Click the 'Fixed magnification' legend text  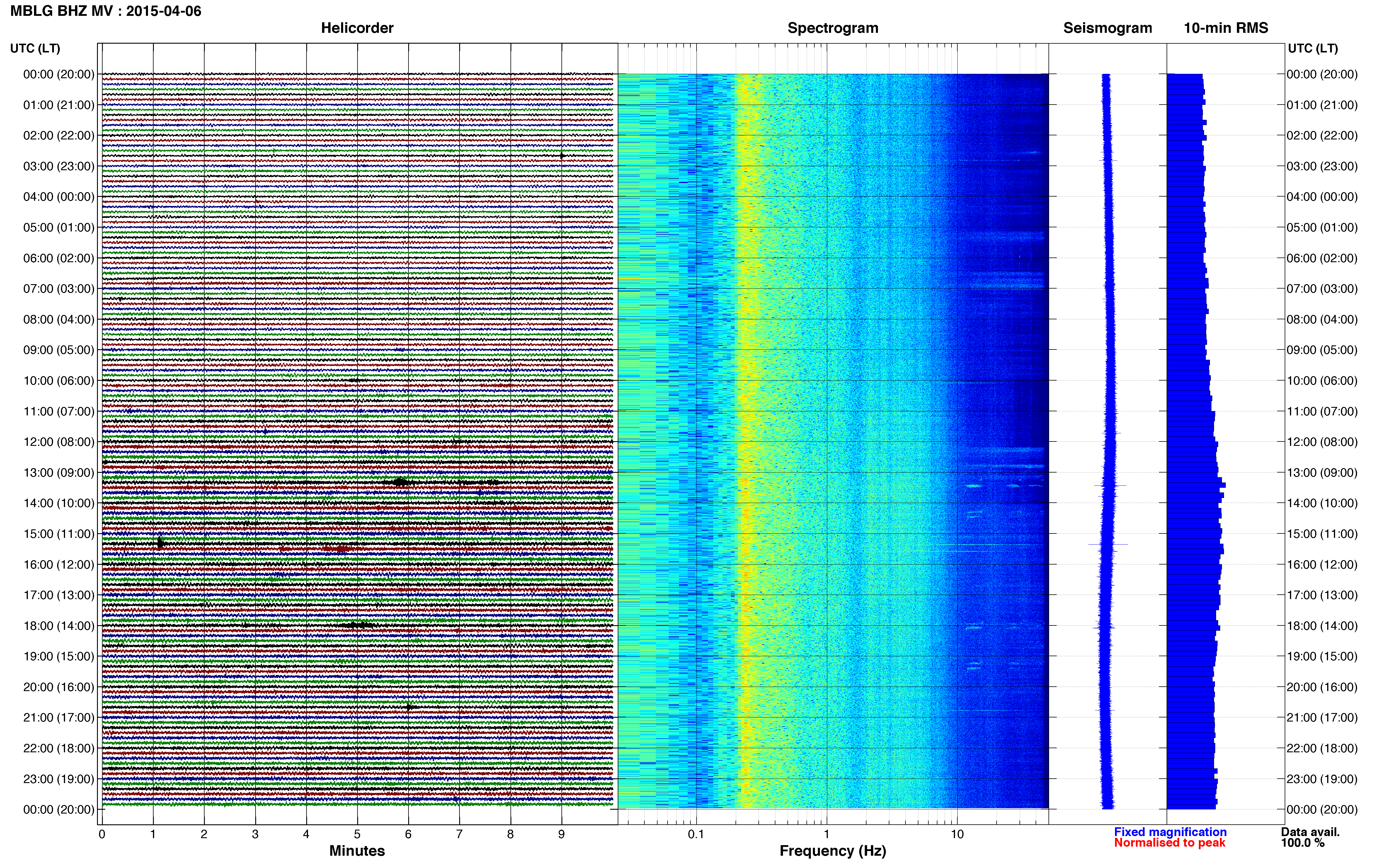[1170, 832]
